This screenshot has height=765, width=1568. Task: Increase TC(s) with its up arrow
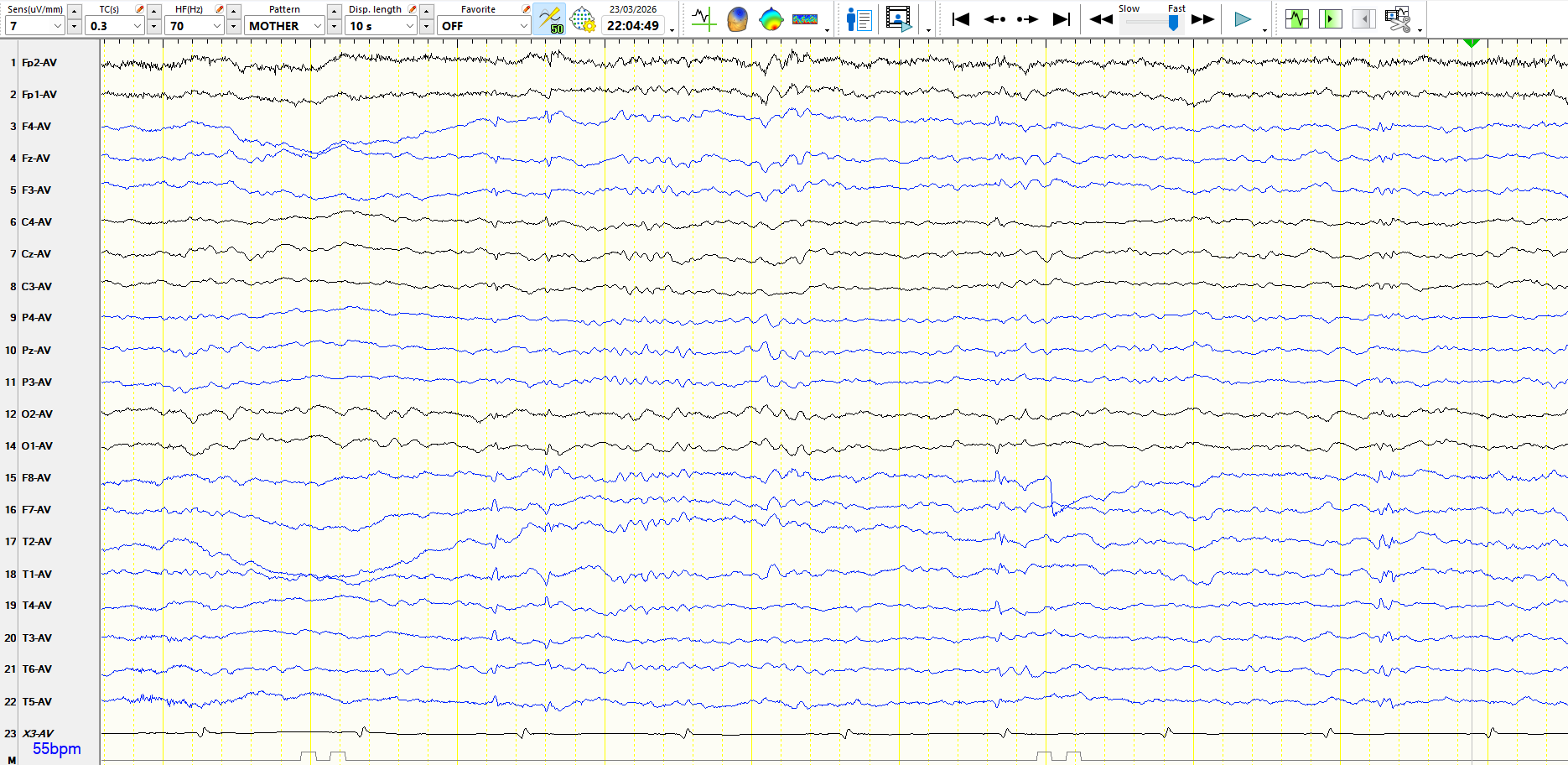(x=153, y=11)
